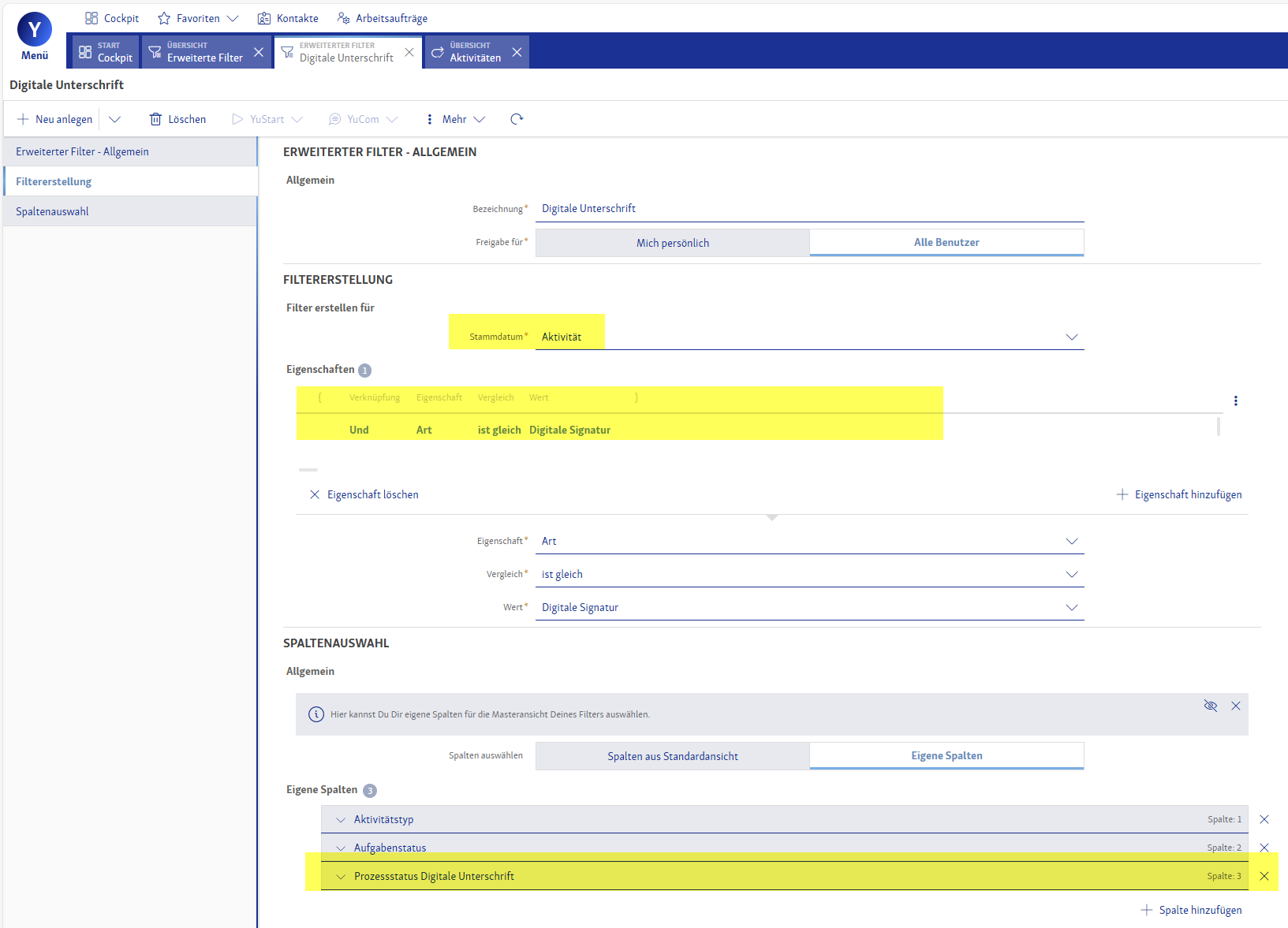Click the refresh icon in the toolbar

pos(517,119)
